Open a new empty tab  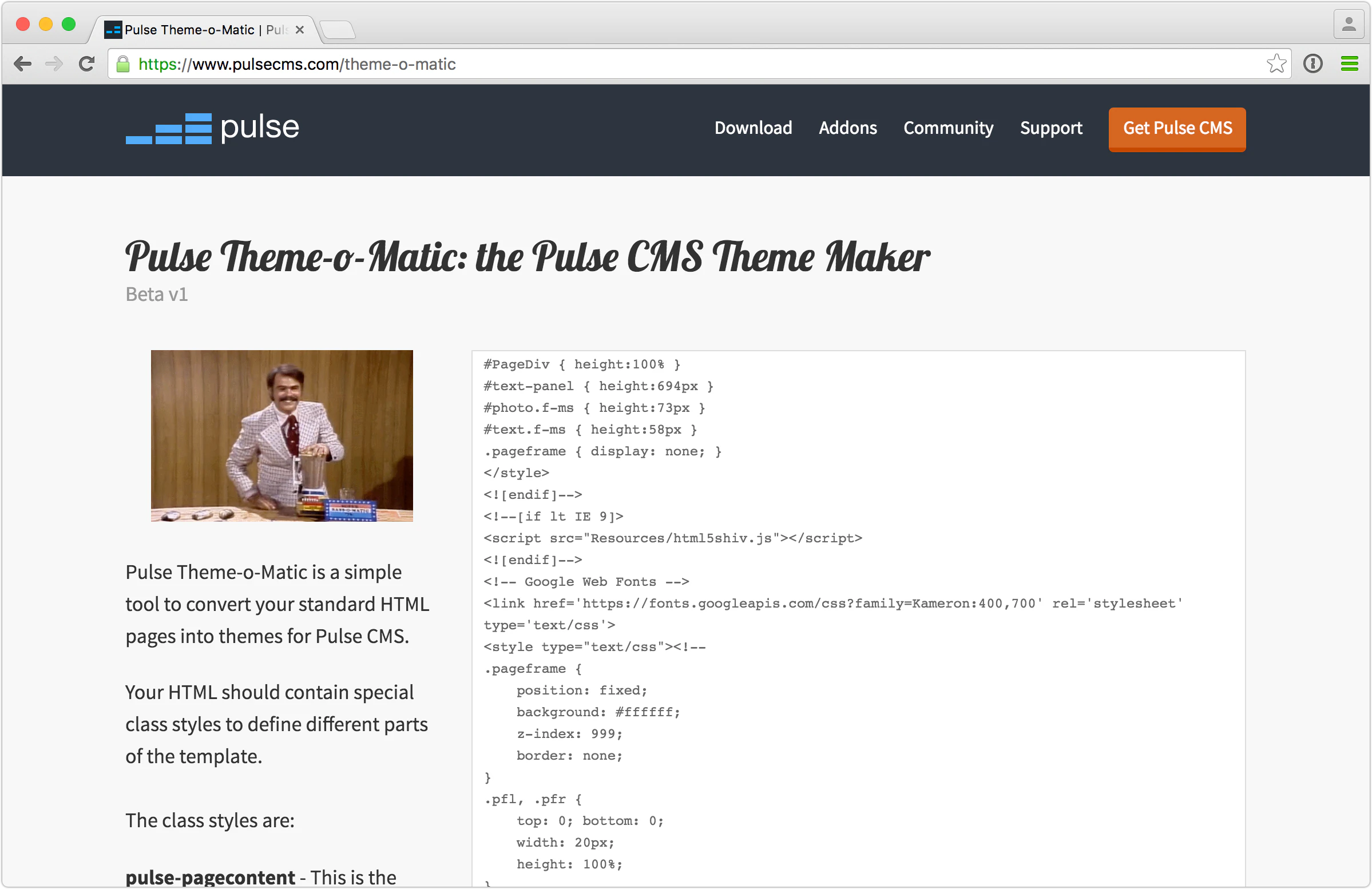pos(338,29)
